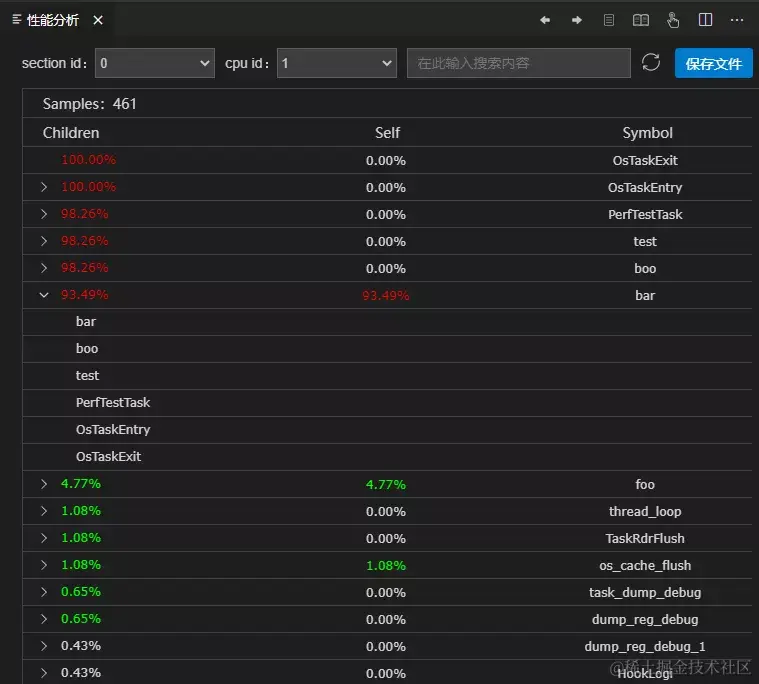Collapse the bar 93.49% row
The width and height of the screenshot is (759, 684).
tap(44, 295)
